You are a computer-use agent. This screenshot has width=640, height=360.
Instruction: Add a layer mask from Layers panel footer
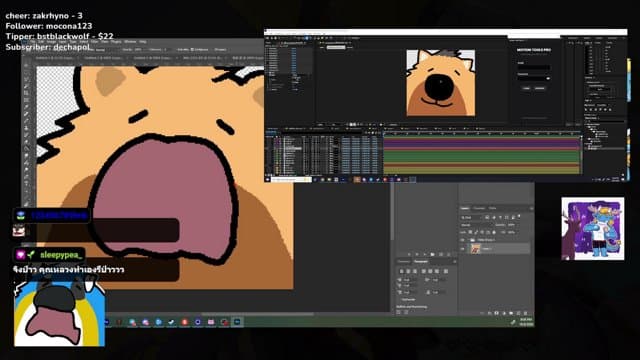click(497, 313)
